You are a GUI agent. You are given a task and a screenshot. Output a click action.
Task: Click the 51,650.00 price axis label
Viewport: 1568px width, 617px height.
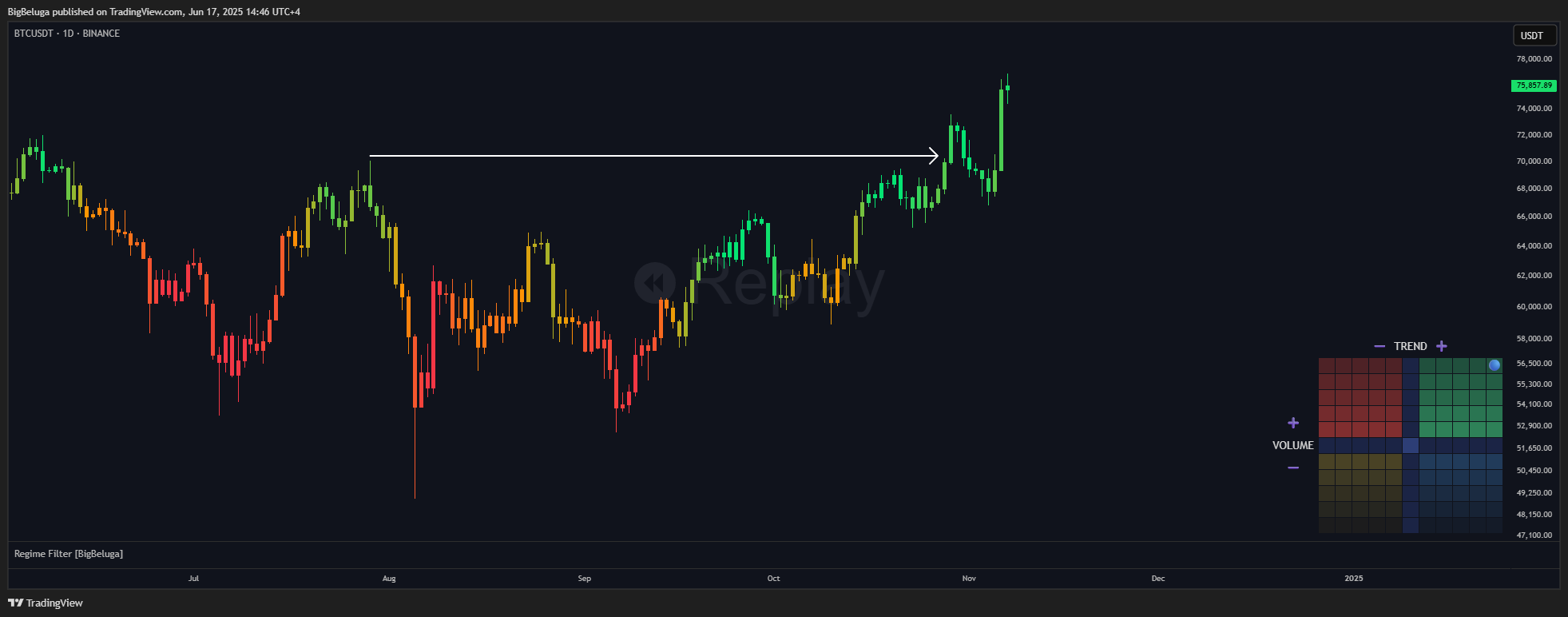click(x=1534, y=448)
